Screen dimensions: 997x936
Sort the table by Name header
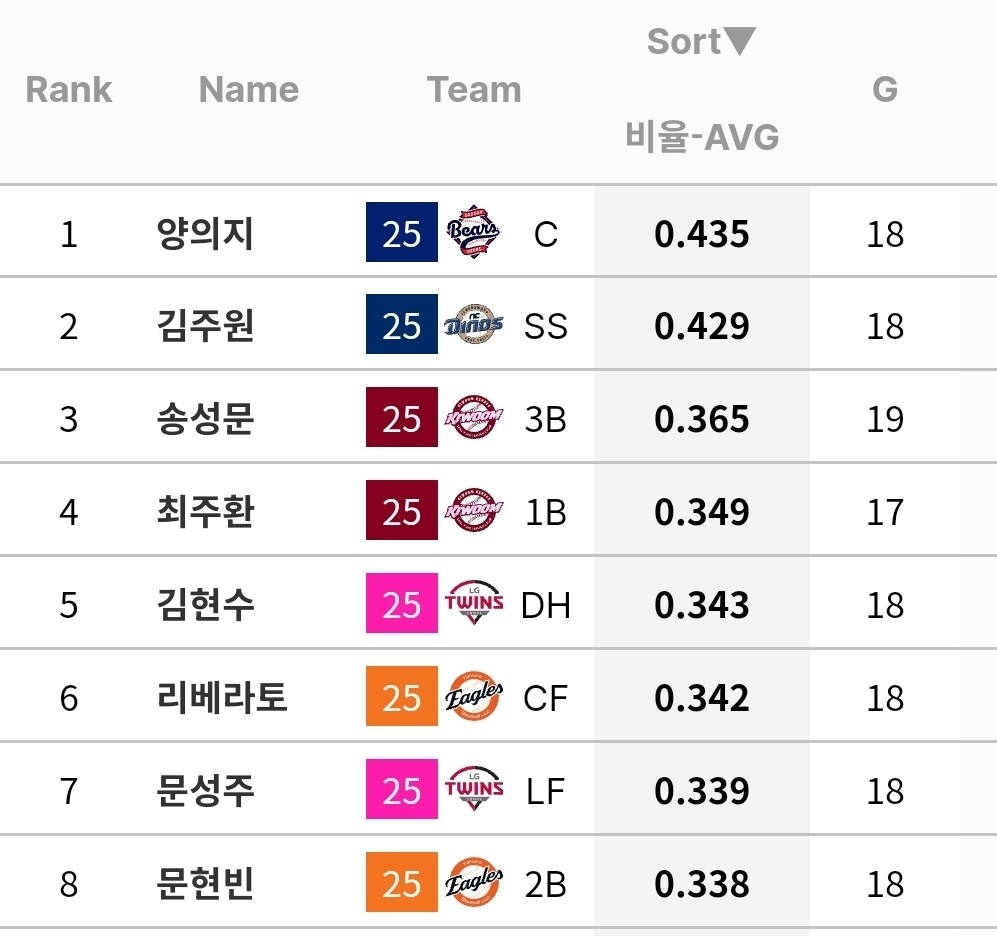248,90
